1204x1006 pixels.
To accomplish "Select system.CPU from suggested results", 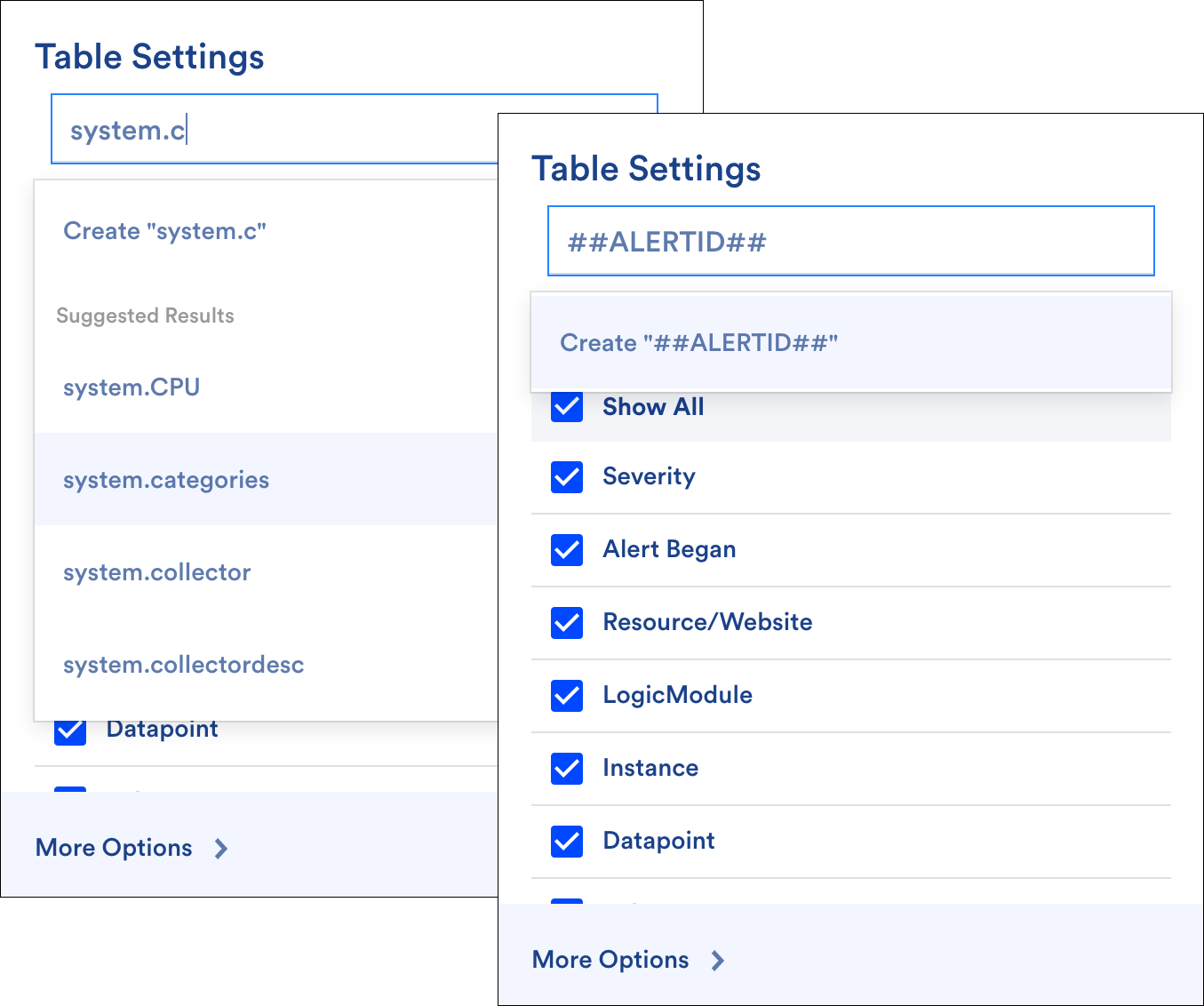I will pos(132,387).
